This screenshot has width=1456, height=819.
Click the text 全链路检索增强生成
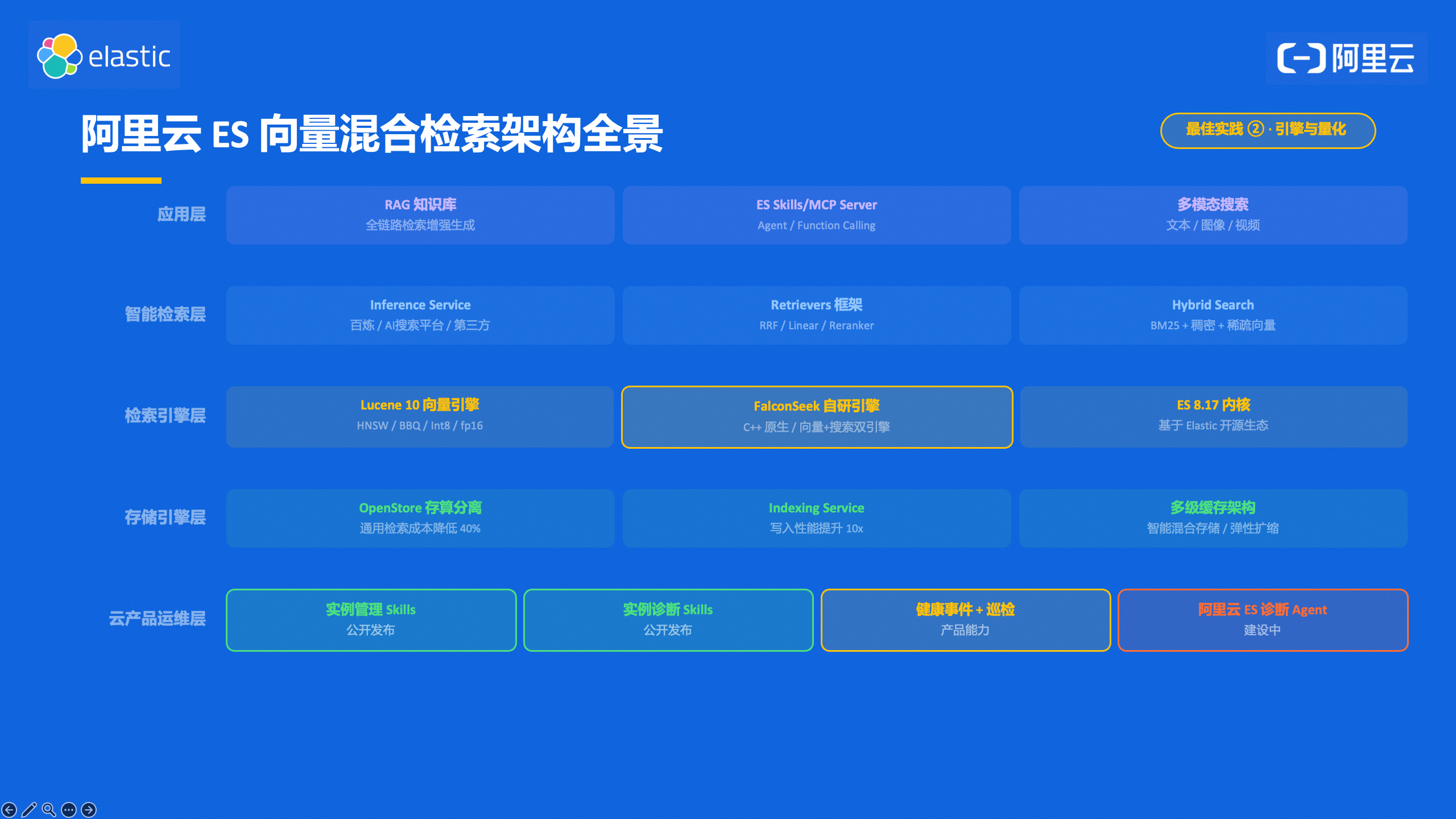(420, 225)
